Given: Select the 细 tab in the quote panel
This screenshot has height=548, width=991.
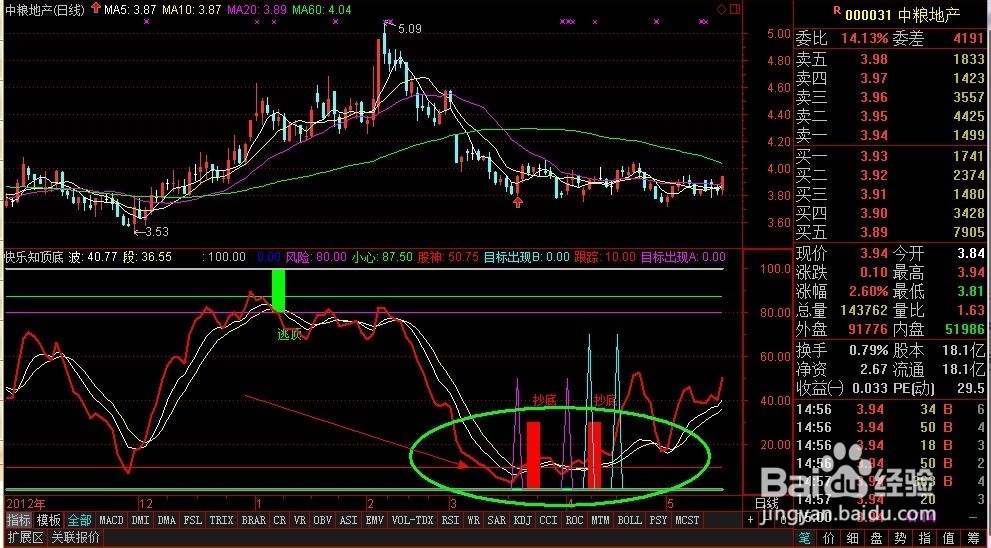Looking at the screenshot, I should [853, 539].
